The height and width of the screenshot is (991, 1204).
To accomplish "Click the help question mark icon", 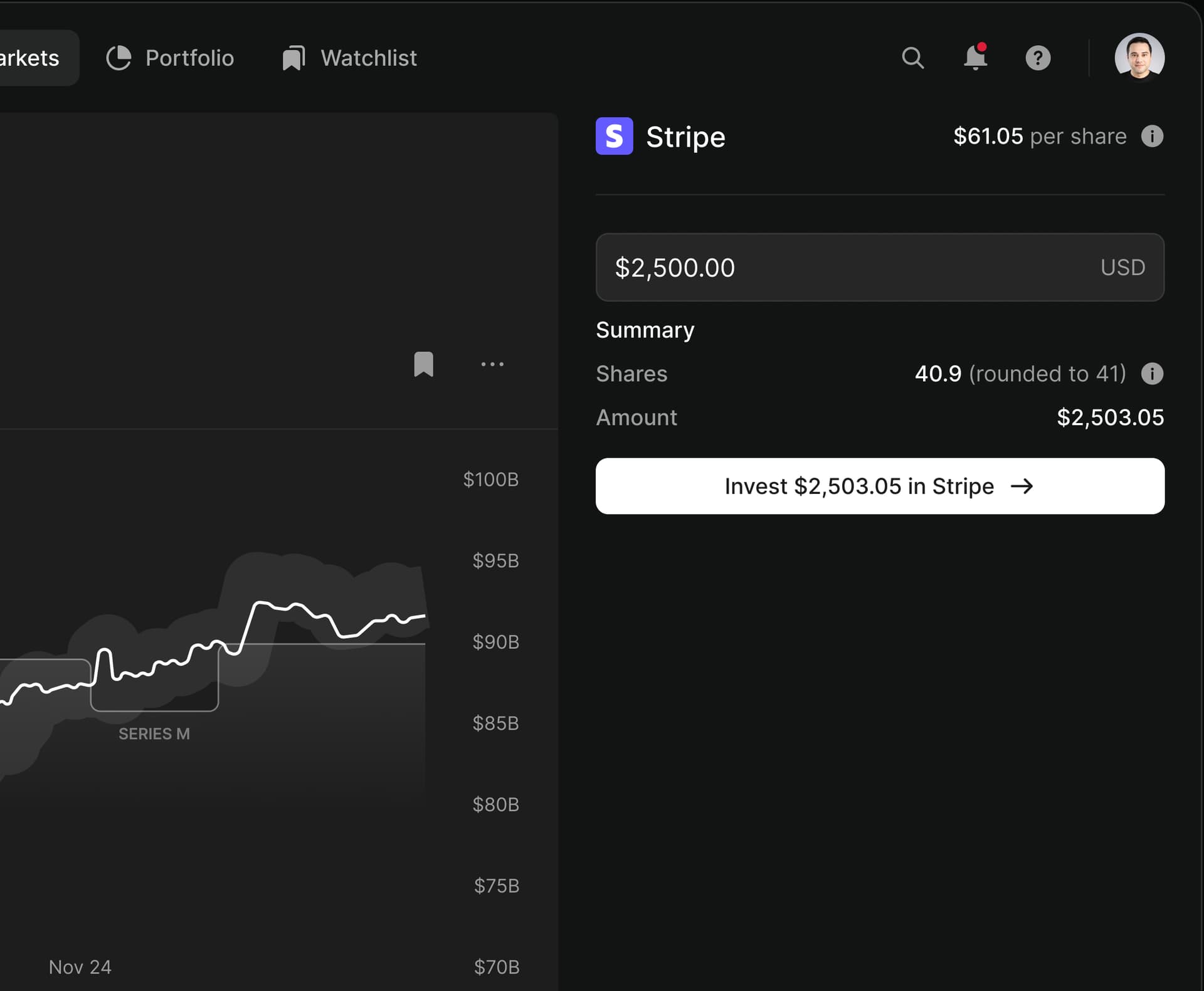I will [x=1038, y=58].
